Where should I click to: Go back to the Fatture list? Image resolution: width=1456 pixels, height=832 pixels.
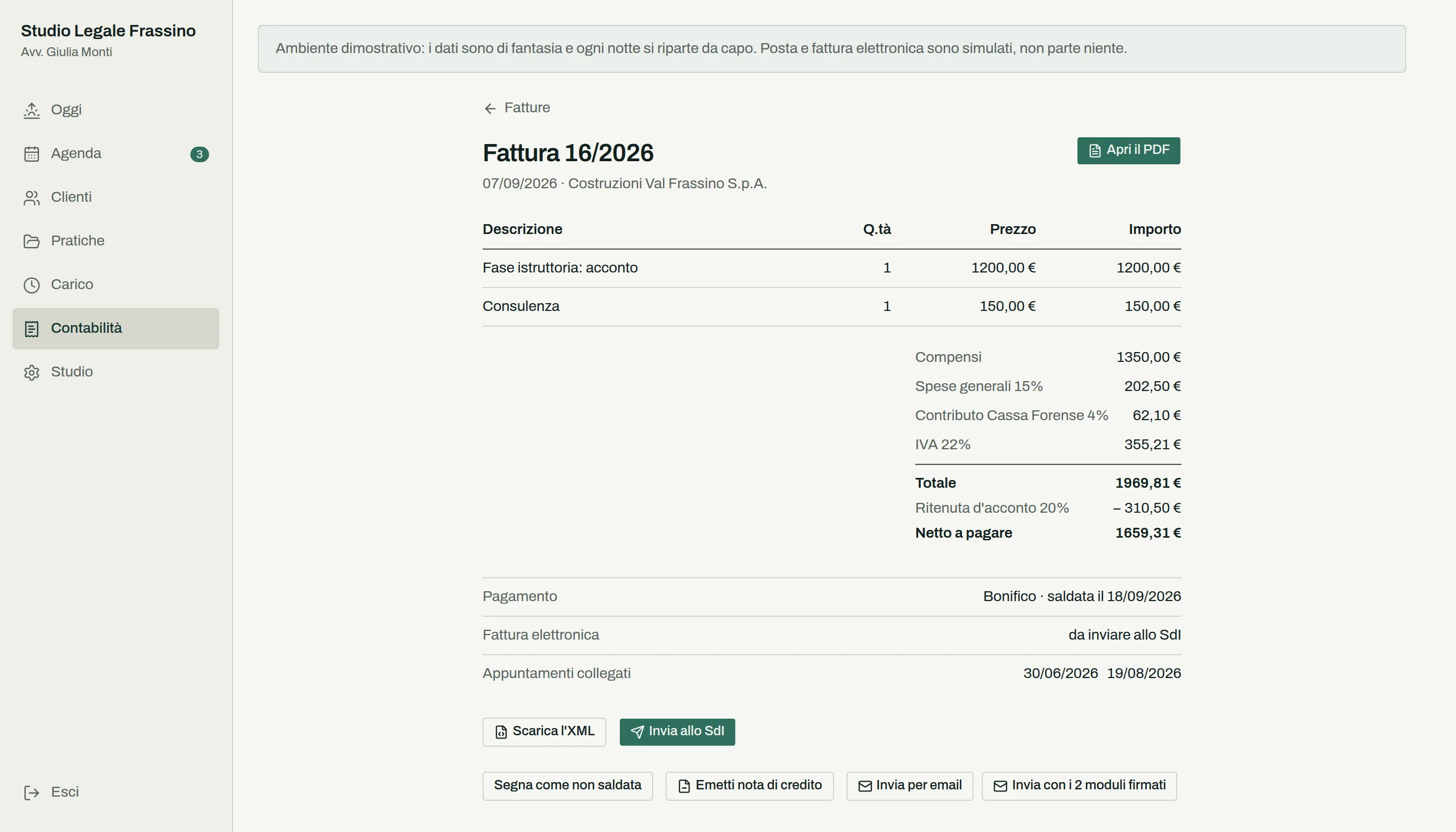coord(516,108)
